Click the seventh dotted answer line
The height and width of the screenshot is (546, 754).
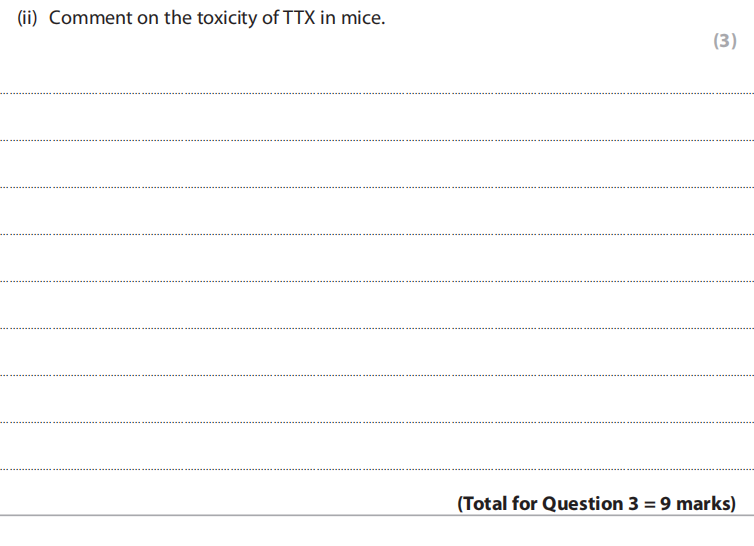377,375
